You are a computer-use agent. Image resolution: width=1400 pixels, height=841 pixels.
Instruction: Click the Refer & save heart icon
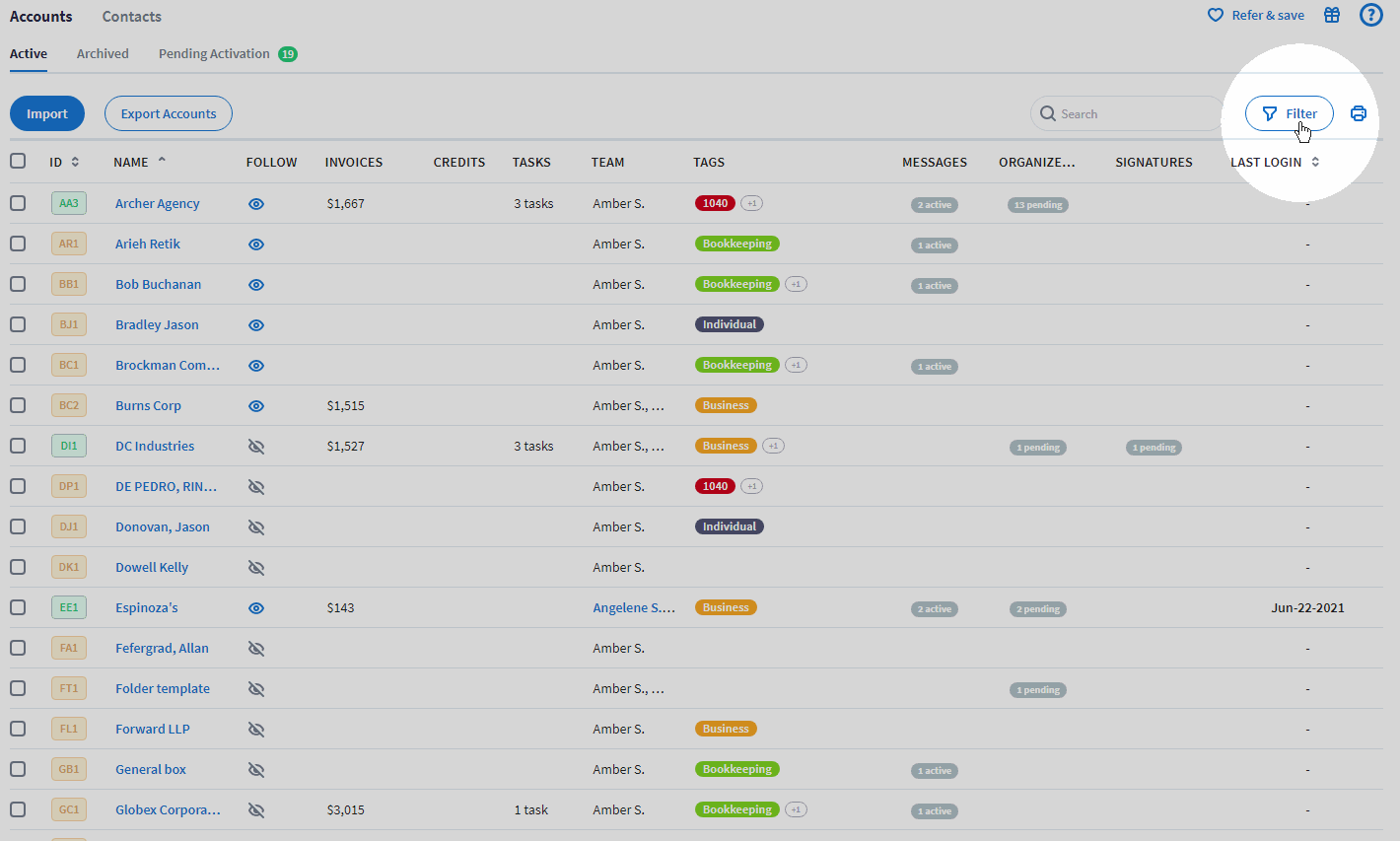[1215, 15]
